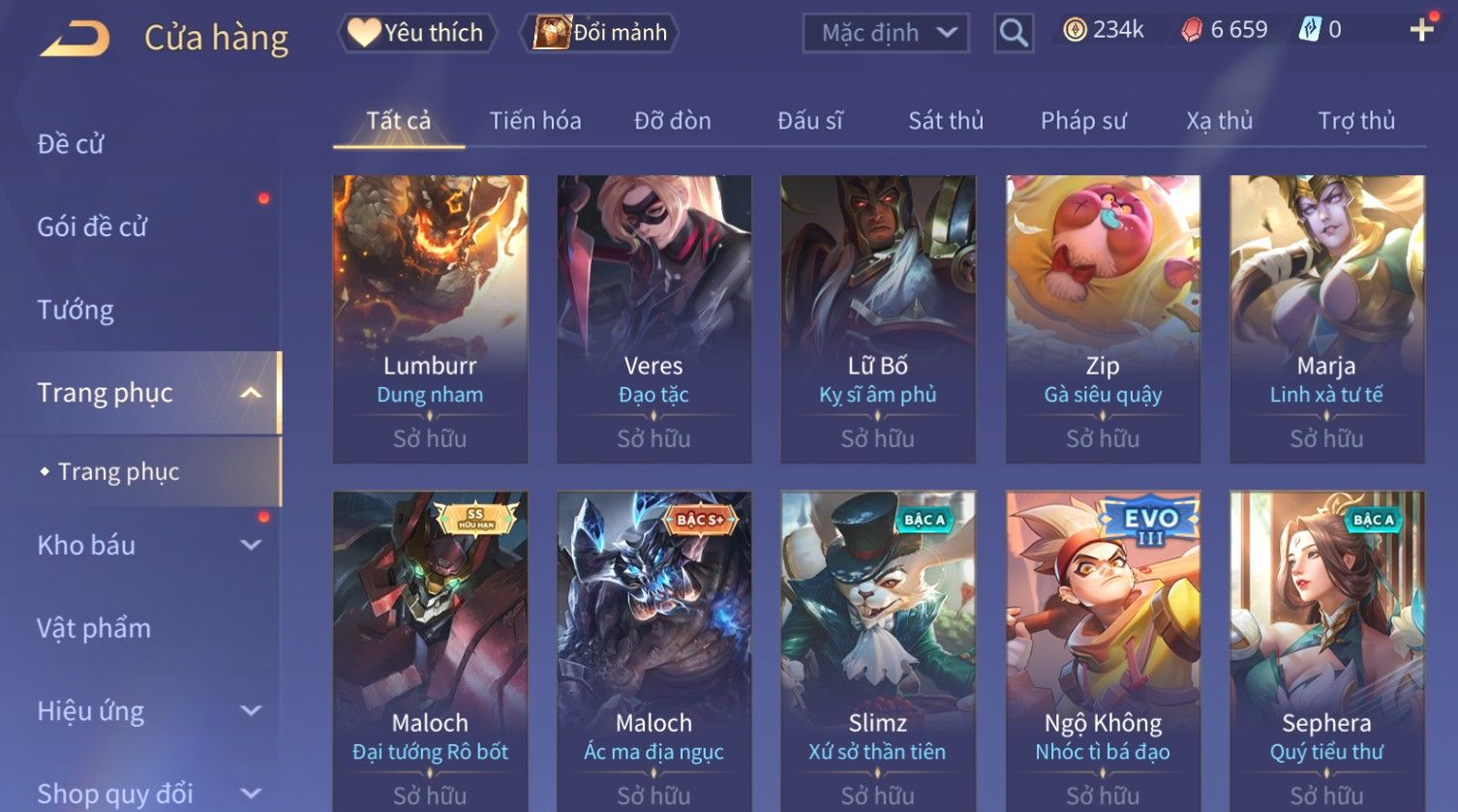Add currency with the plus icon
The width and height of the screenshot is (1458, 812).
click(1421, 30)
